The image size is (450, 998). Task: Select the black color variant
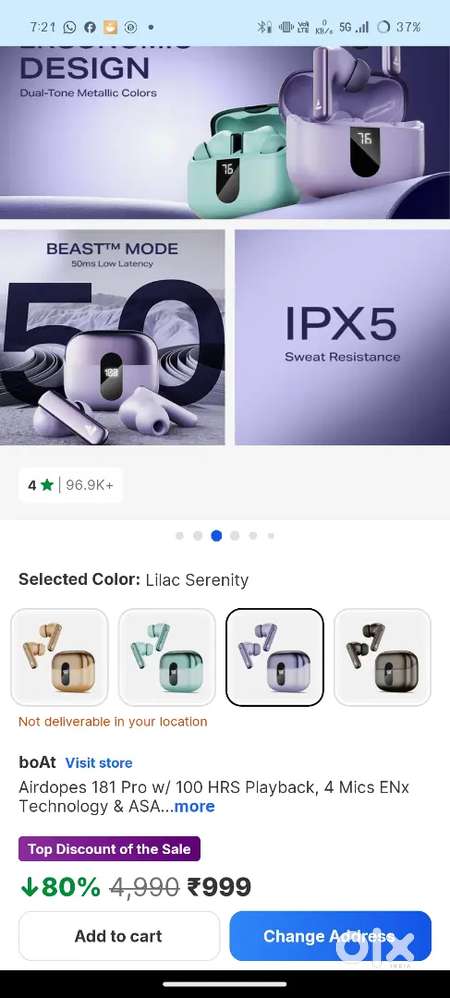(383, 657)
